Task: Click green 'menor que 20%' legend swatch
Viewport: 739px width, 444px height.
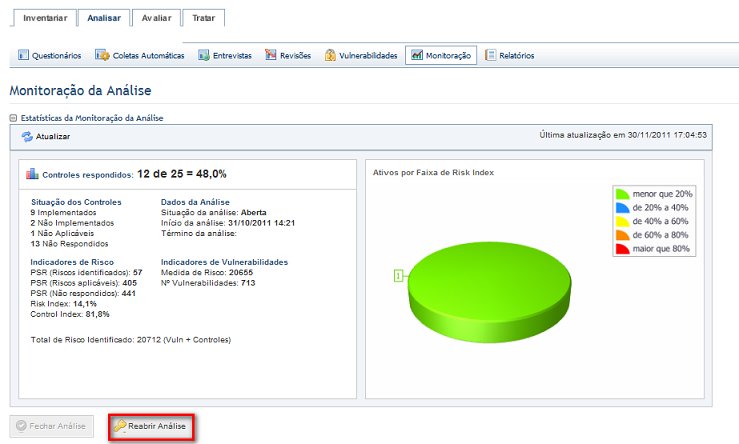Action: (623, 194)
